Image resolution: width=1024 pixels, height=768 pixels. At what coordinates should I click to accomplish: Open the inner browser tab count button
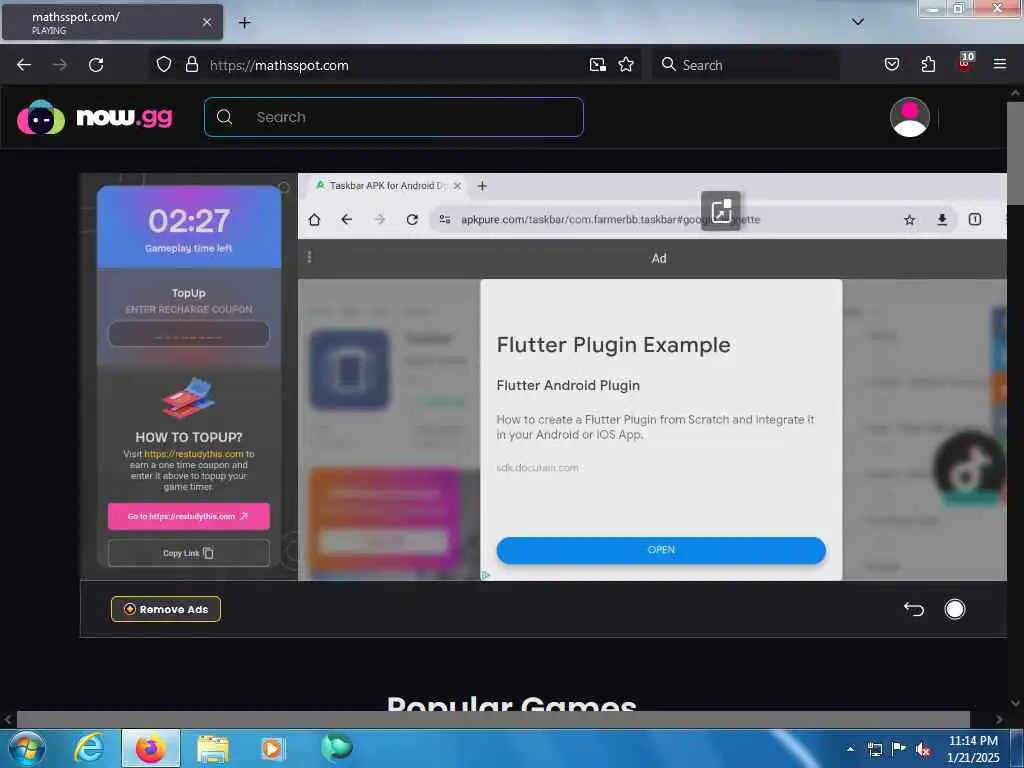click(x=975, y=219)
